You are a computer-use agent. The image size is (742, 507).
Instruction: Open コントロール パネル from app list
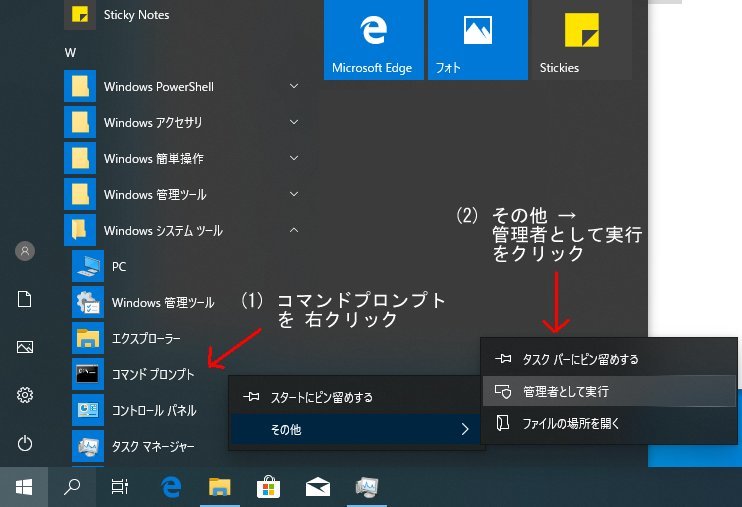[153, 410]
